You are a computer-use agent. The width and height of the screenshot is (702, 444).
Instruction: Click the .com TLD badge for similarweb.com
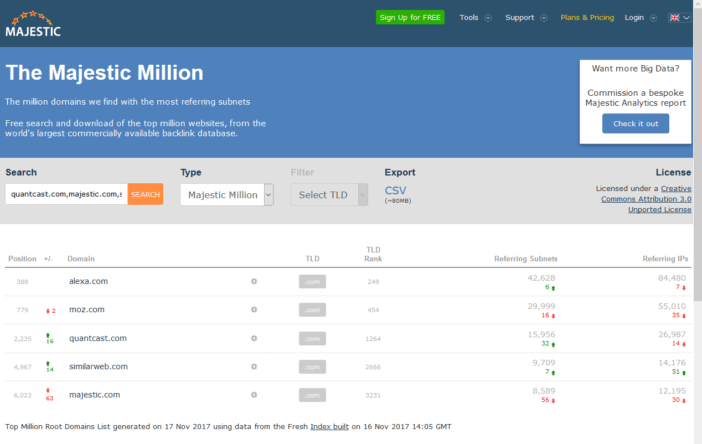click(x=312, y=367)
